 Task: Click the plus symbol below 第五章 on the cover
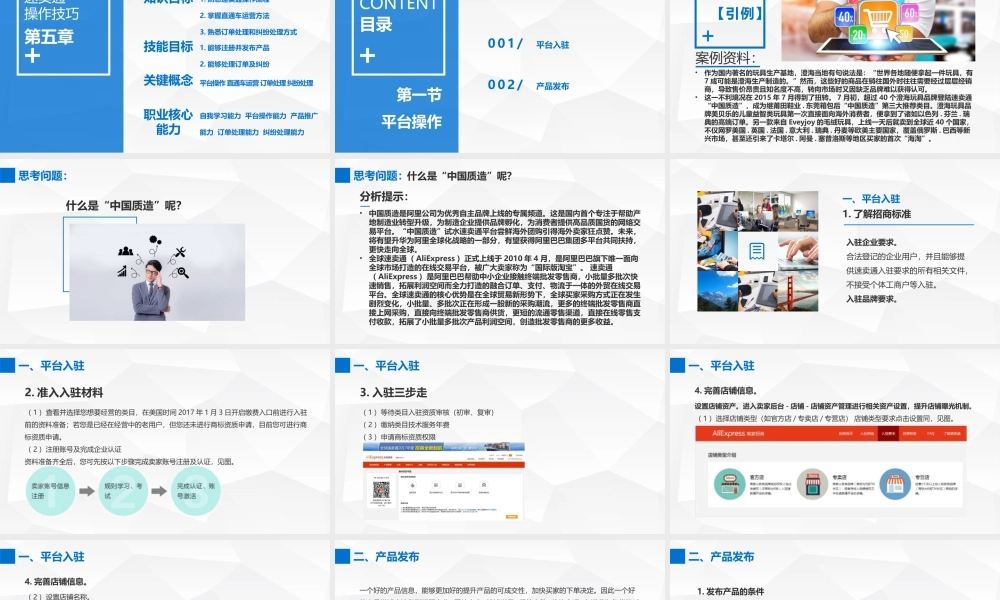[x=33, y=56]
